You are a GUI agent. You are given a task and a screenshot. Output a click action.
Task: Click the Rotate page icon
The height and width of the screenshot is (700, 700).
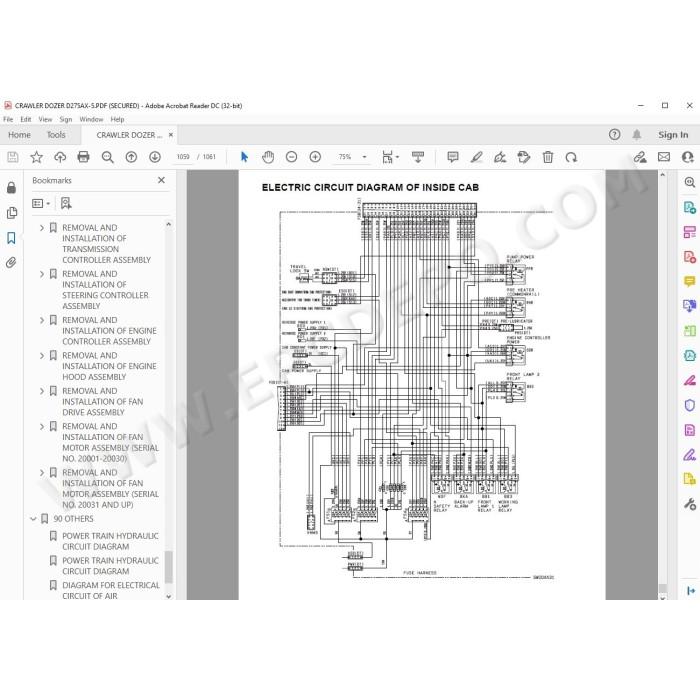[571, 157]
